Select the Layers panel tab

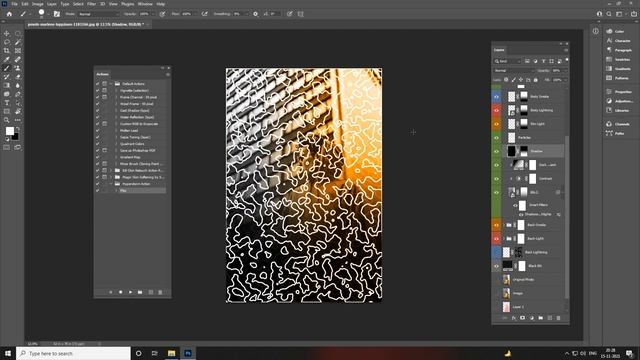pyautogui.click(x=499, y=50)
